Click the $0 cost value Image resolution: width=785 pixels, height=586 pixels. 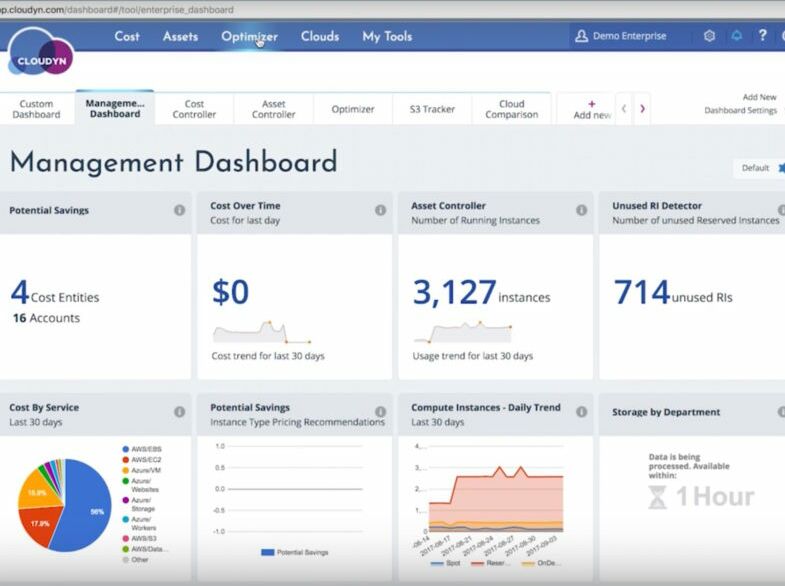230,292
